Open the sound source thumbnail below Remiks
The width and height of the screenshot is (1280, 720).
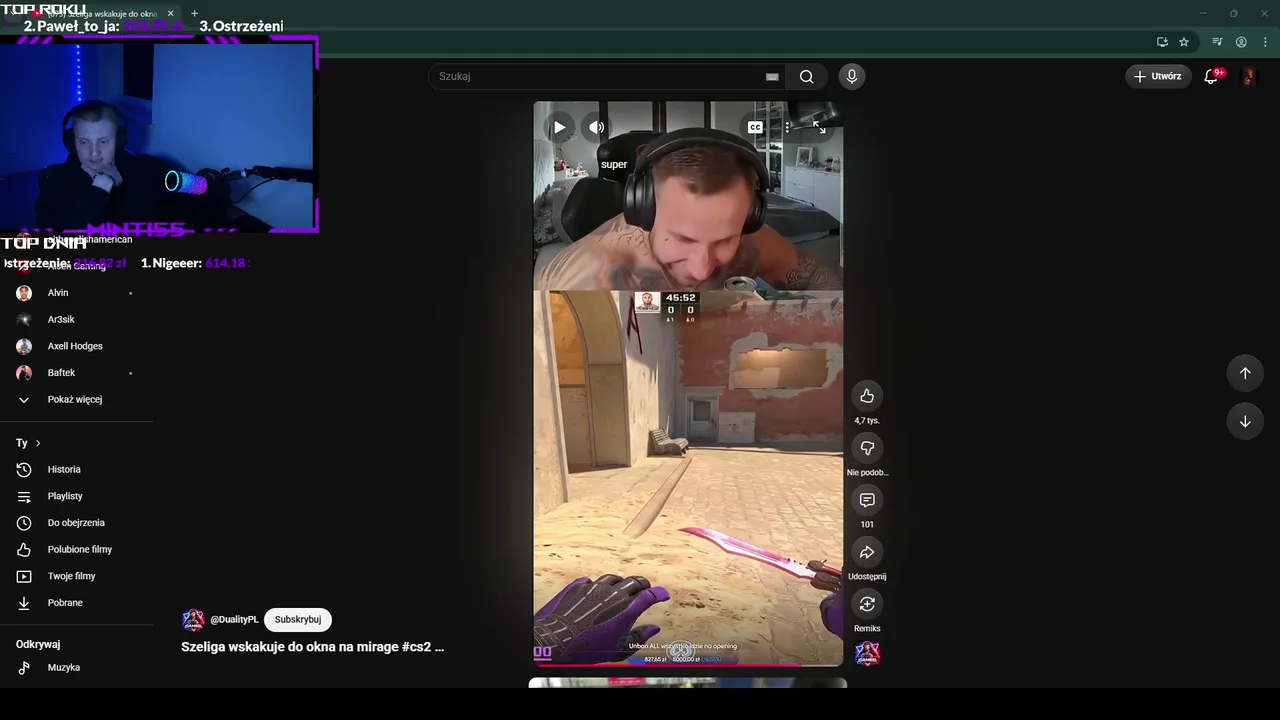[x=867, y=653]
